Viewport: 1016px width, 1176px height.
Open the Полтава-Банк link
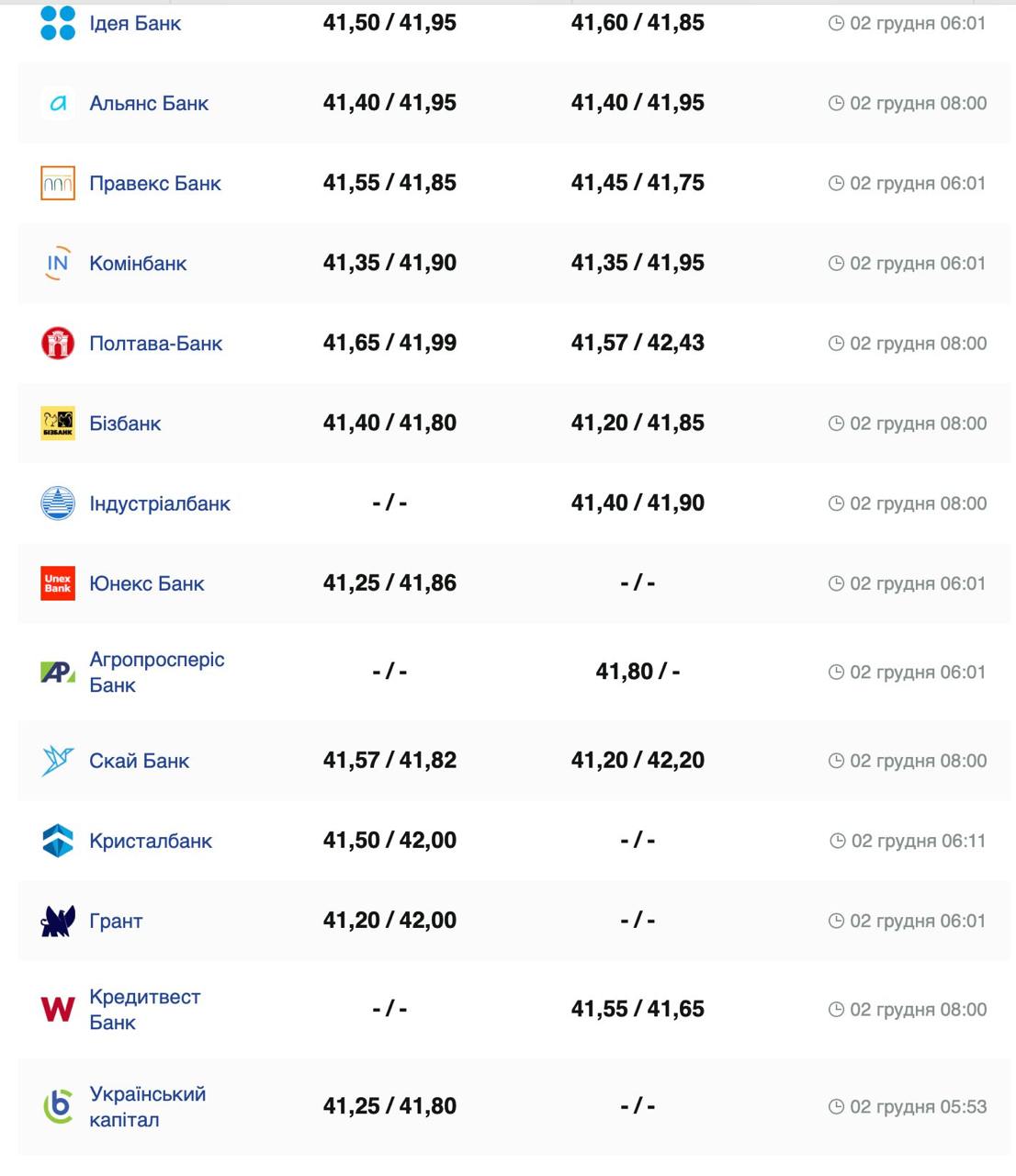pos(155,344)
